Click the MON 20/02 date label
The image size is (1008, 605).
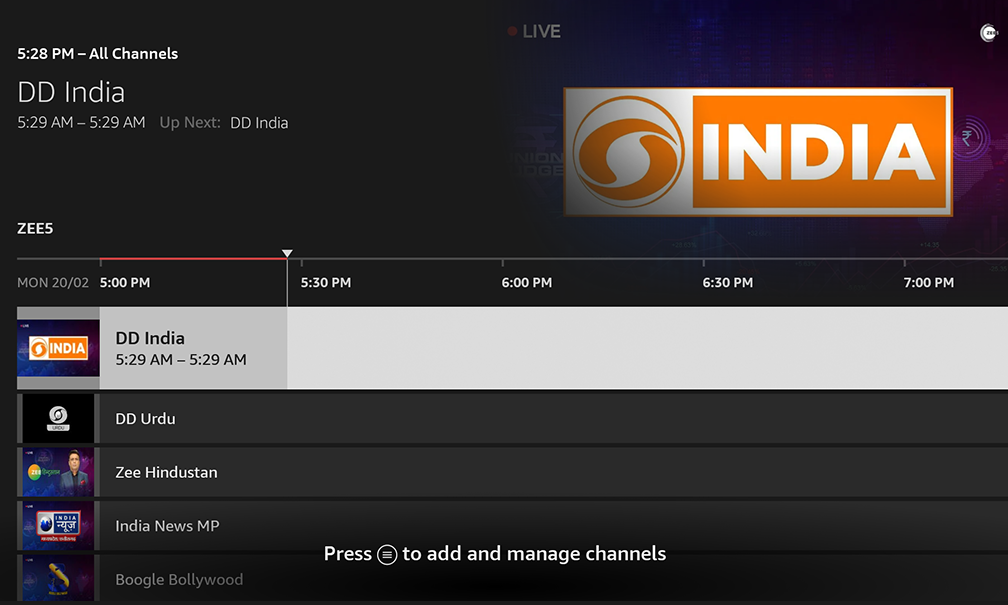[53, 282]
